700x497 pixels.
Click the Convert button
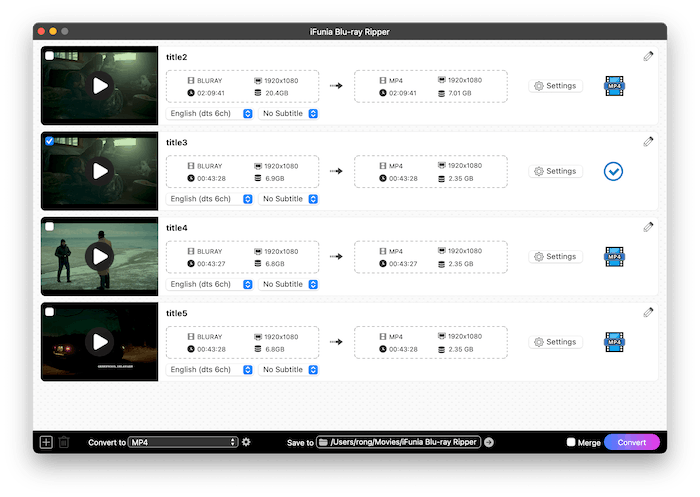632,442
